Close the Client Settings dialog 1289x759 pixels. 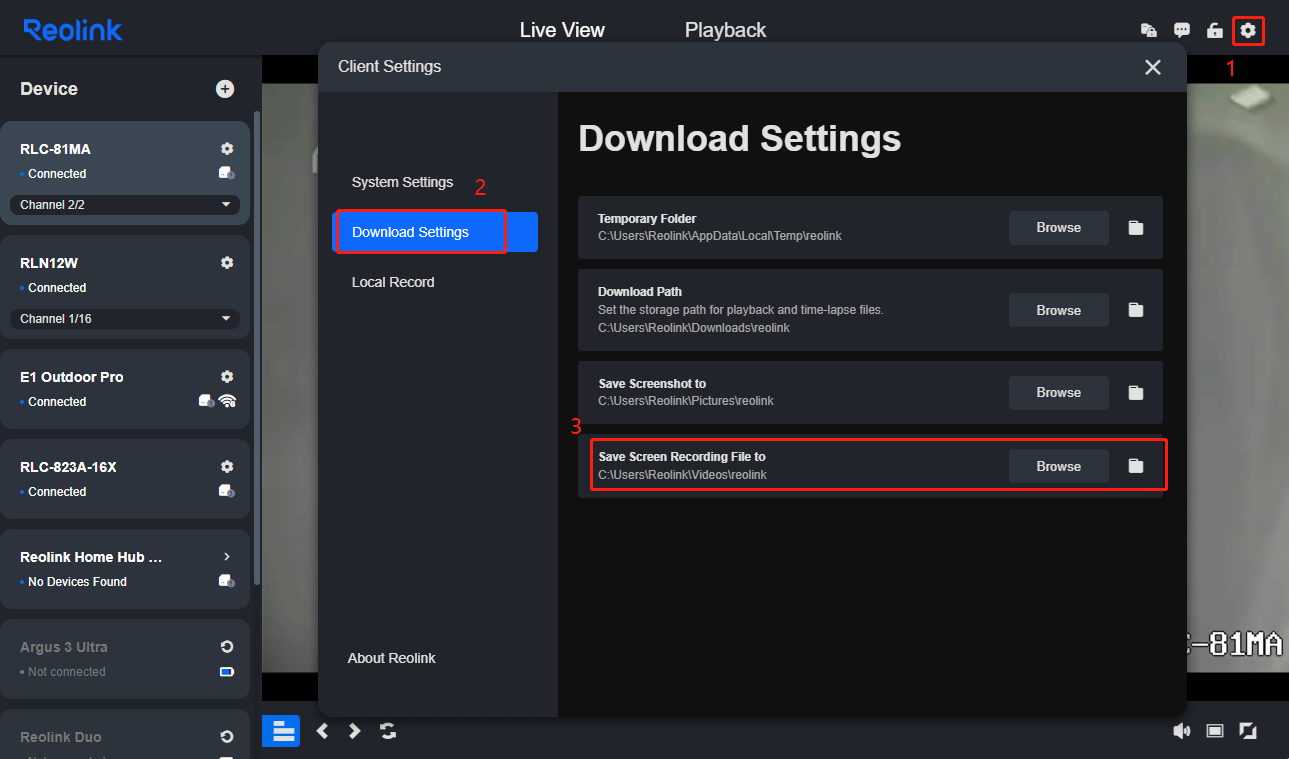click(1153, 67)
